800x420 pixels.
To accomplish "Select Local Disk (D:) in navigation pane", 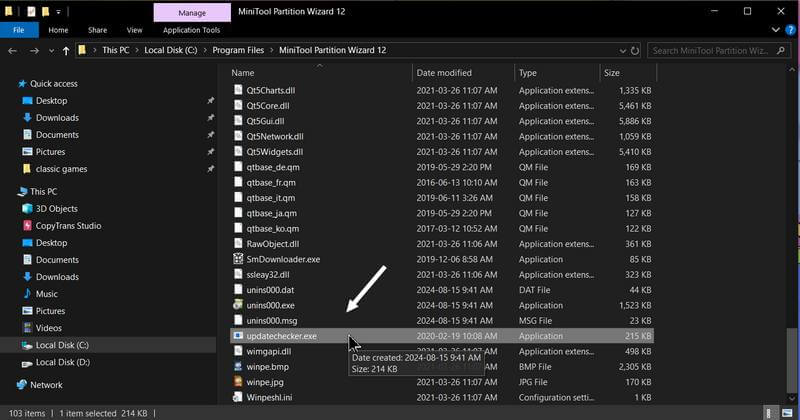I will tap(62, 362).
